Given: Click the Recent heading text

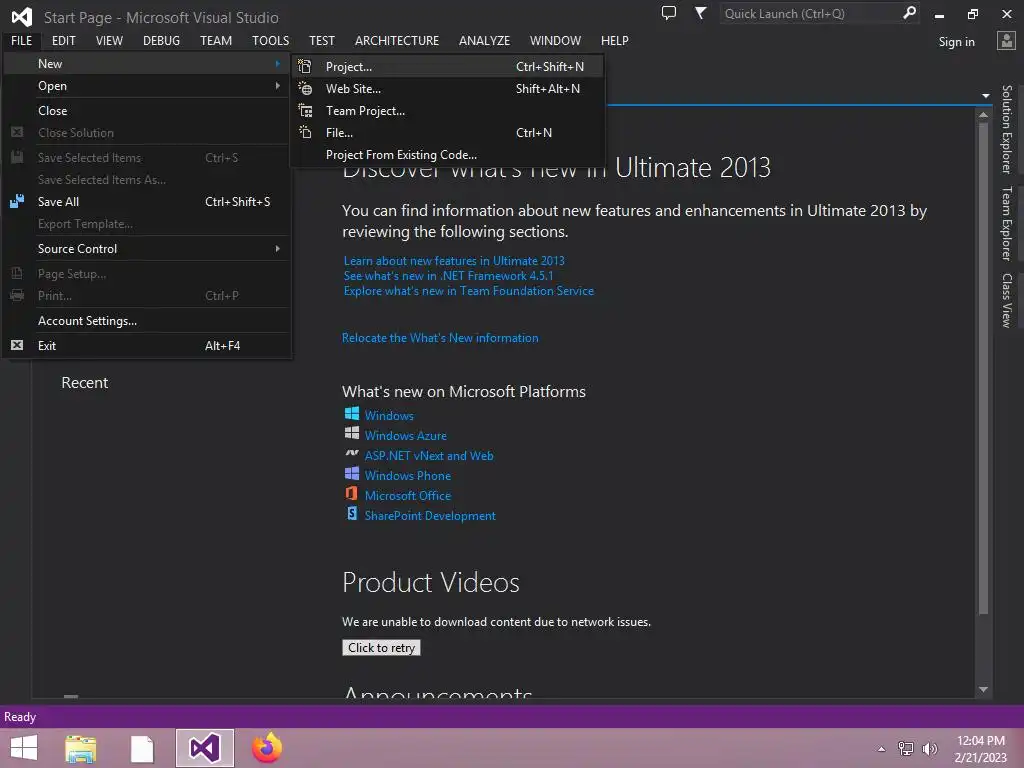Looking at the screenshot, I should coord(84,383).
